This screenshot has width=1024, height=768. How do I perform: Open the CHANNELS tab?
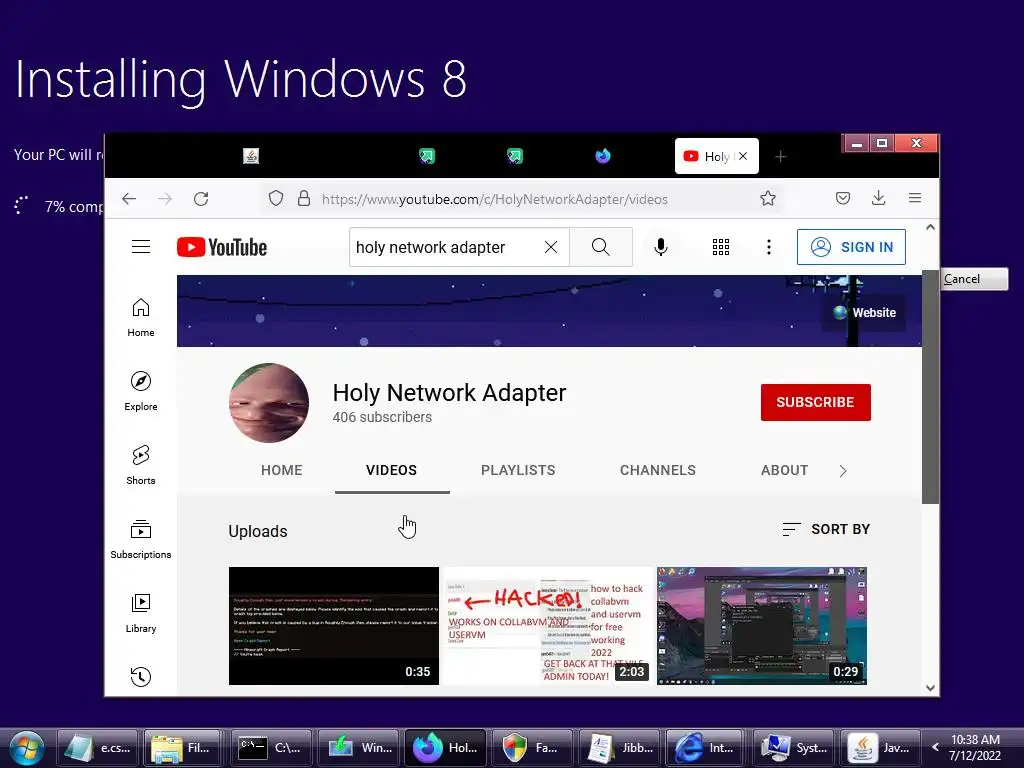tap(658, 470)
